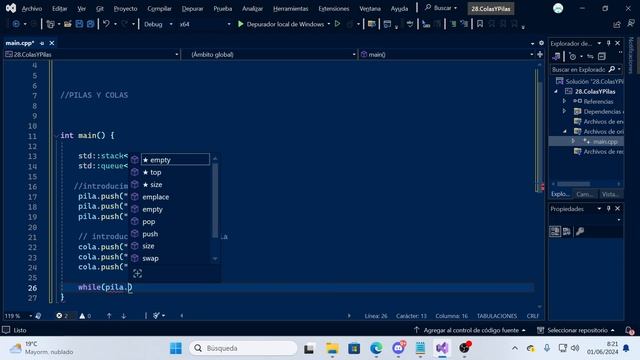The image size is (640, 360).
Task: Click the Collapse All icon in Solution Explorer
Action: [602, 56]
